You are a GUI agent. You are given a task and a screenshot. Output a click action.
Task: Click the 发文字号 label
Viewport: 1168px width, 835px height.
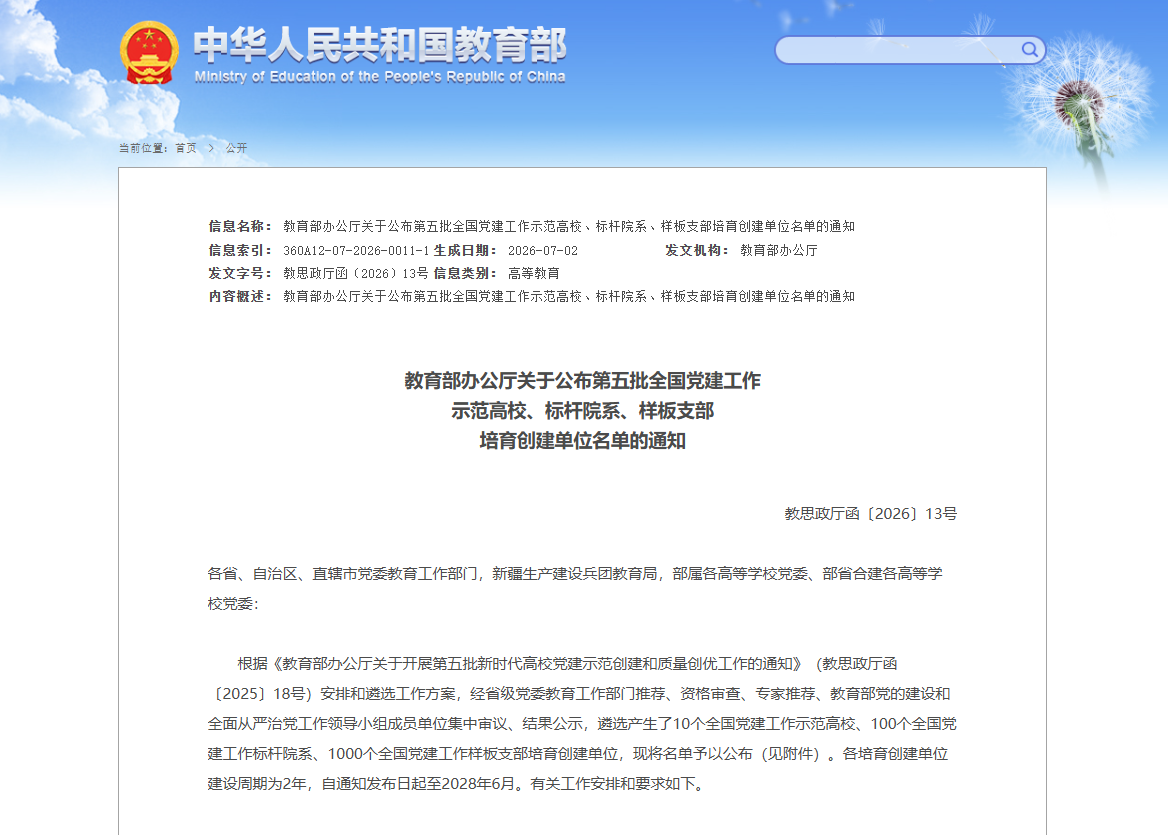[x=240, y=273]
